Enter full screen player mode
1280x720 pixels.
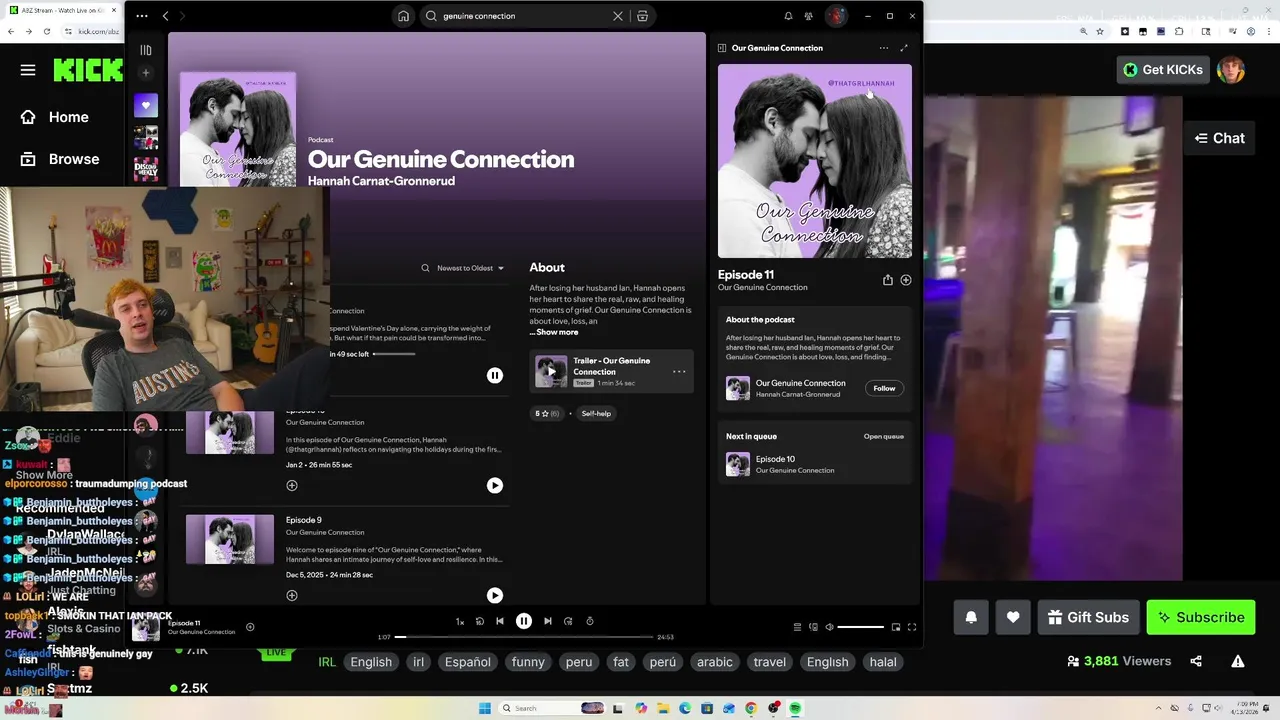[x=912, y=627]
